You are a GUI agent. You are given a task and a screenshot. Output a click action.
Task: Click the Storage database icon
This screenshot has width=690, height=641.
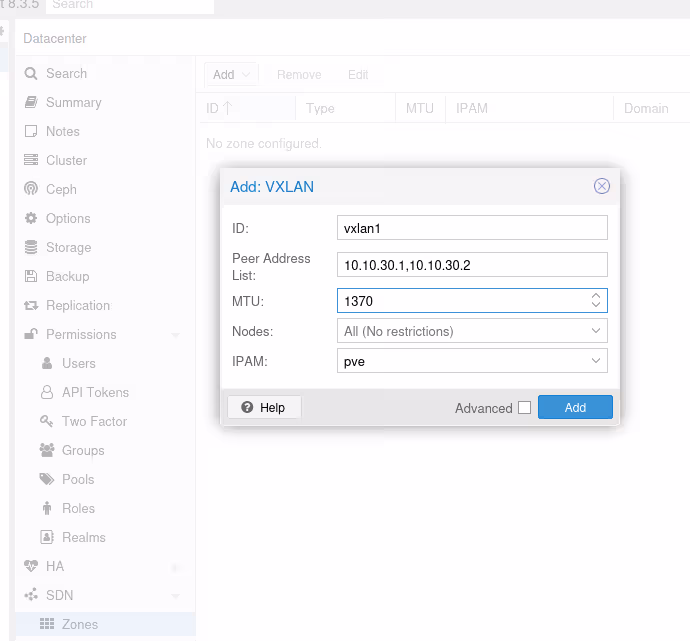click(x=31, y=247)
